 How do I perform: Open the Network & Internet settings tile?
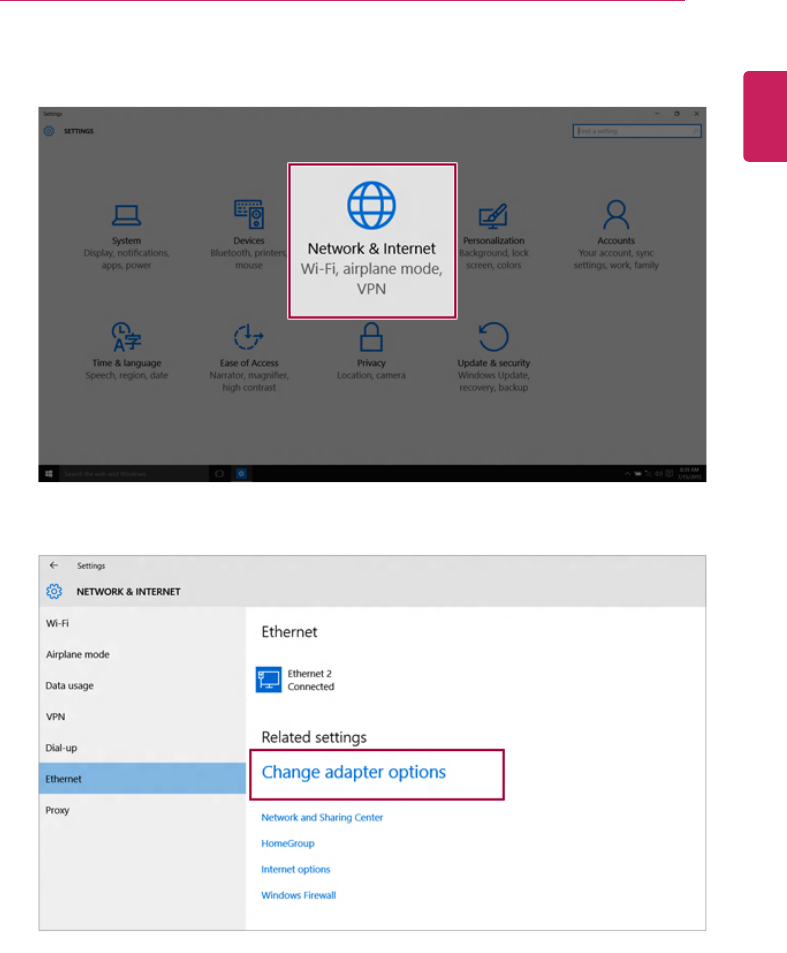(x=372, y=241)
